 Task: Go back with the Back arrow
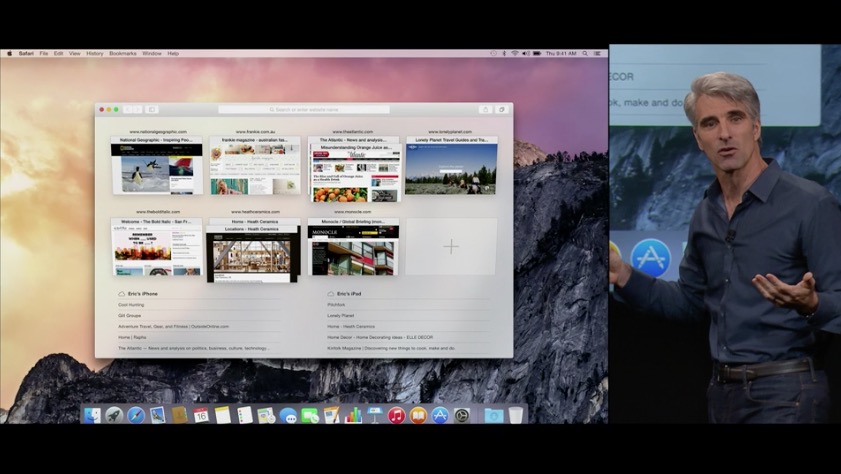[128, 109]
